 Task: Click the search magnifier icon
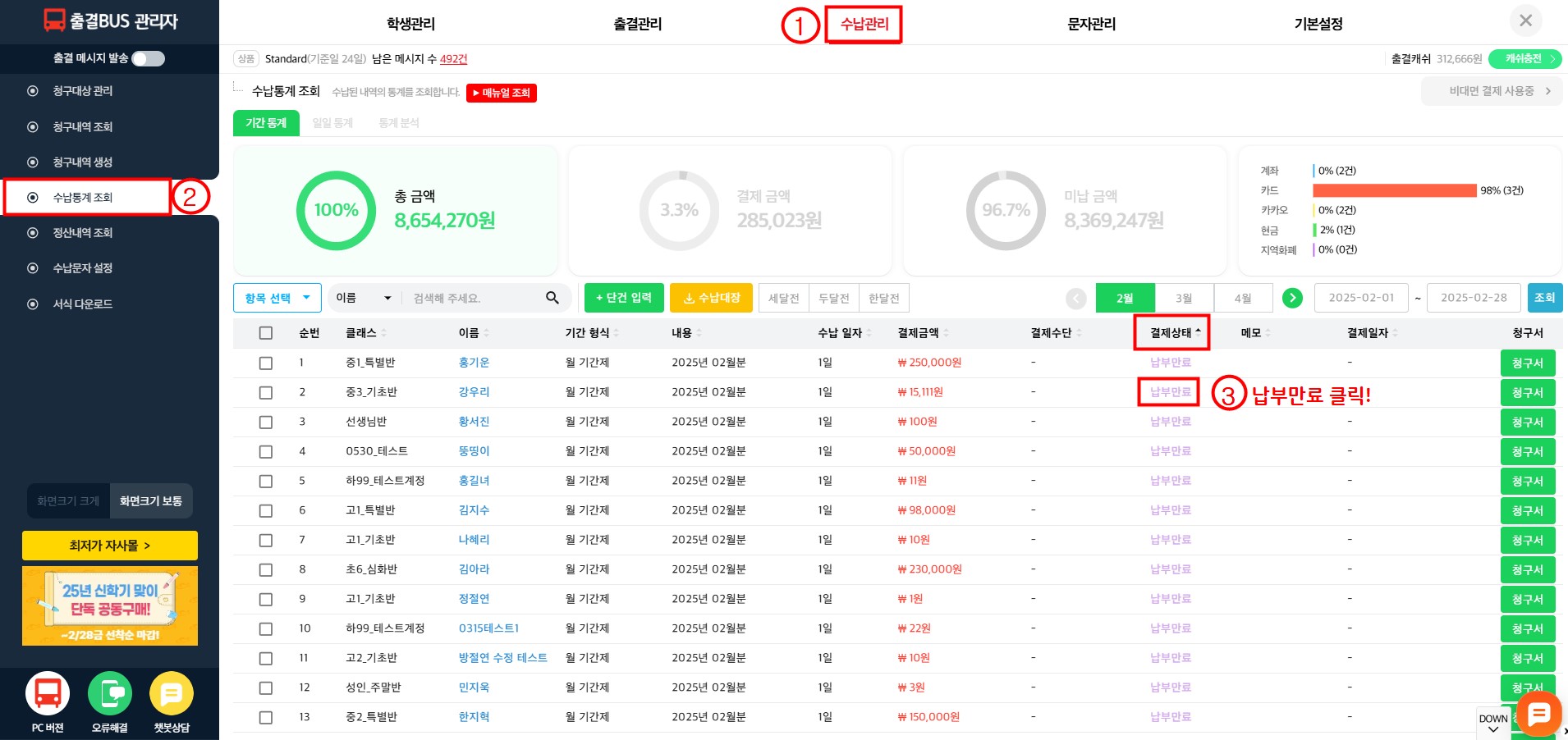point(552,298)
